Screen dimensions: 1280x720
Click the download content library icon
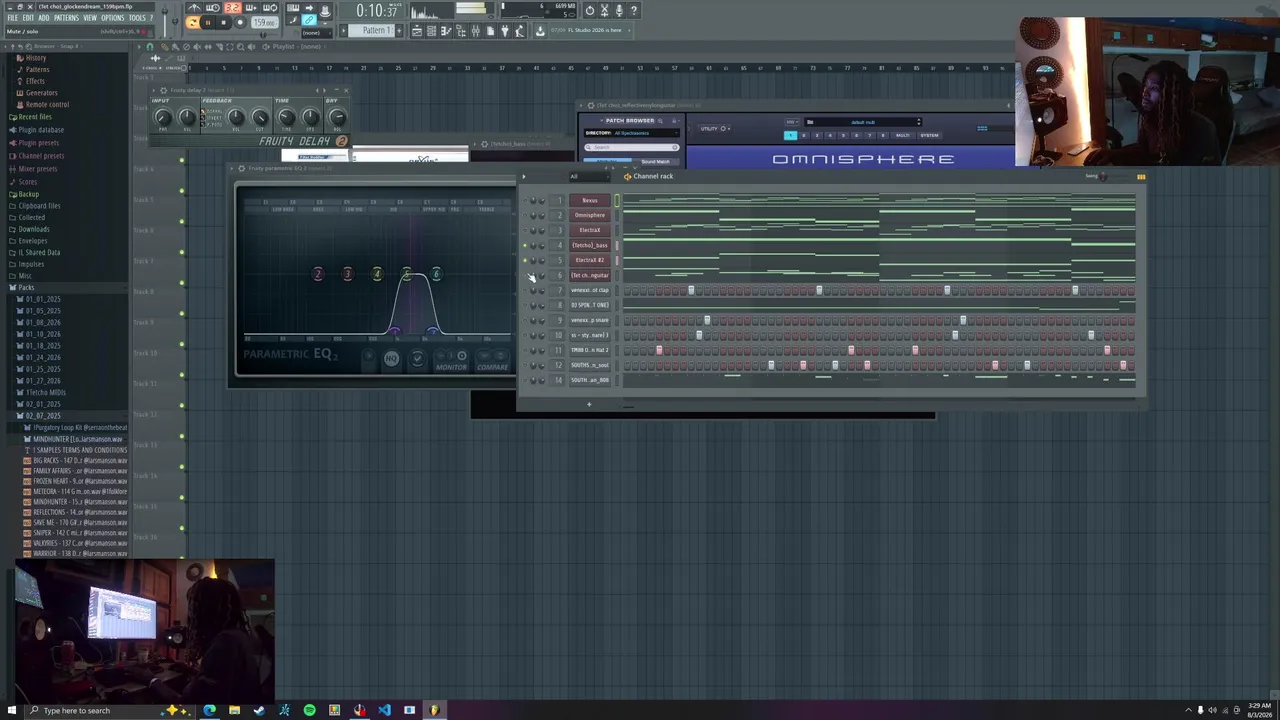540,31
